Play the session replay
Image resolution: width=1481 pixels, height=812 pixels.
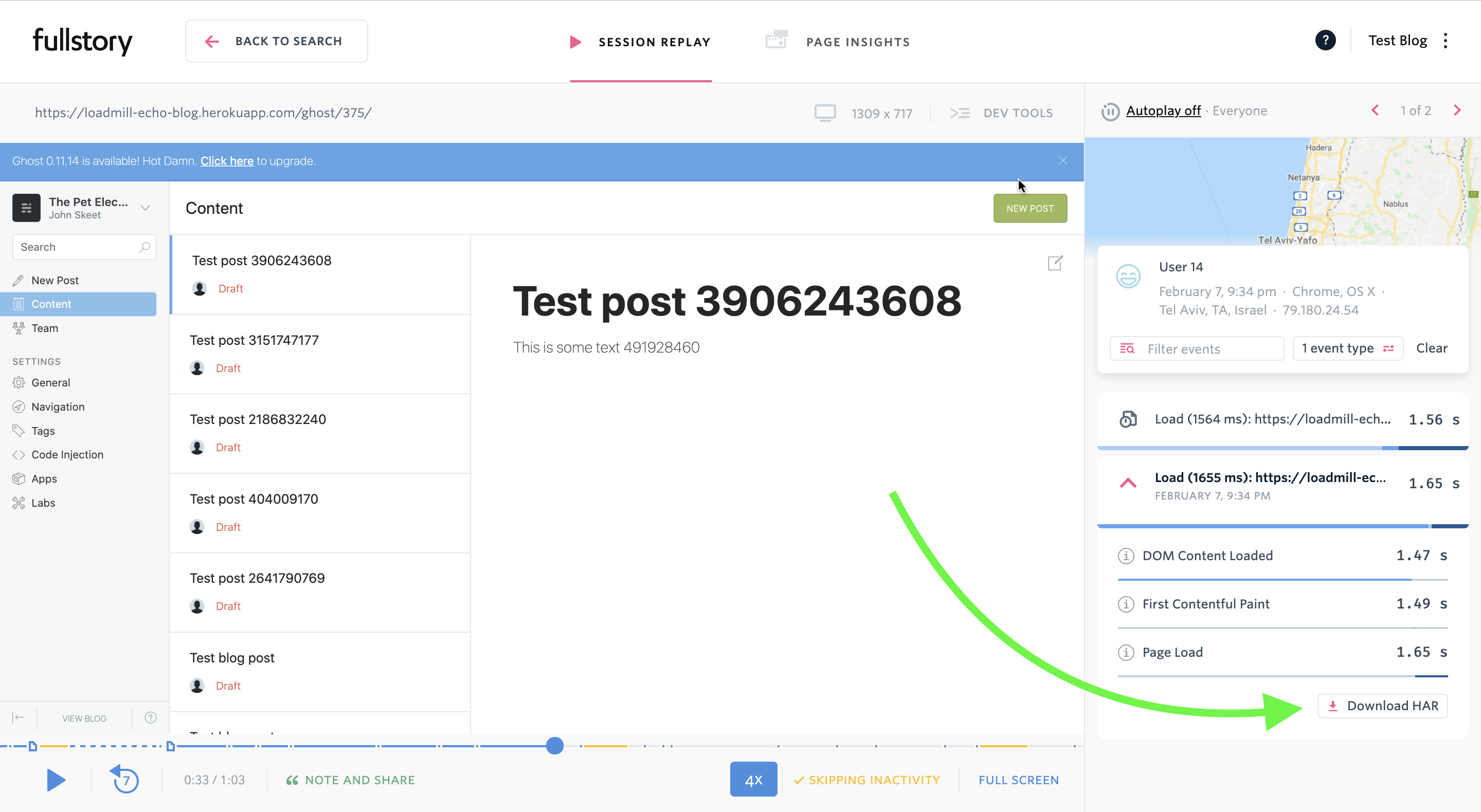(x=56, y=780)
